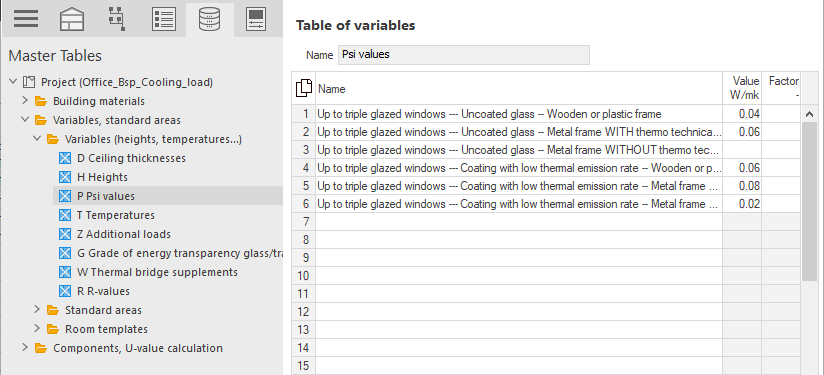Click the copy table icon

pos(304,88)
